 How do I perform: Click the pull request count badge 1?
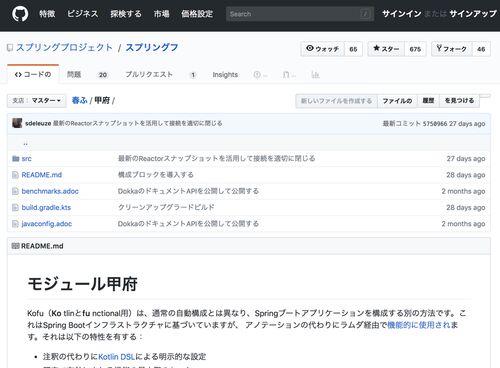click(193, 75)
